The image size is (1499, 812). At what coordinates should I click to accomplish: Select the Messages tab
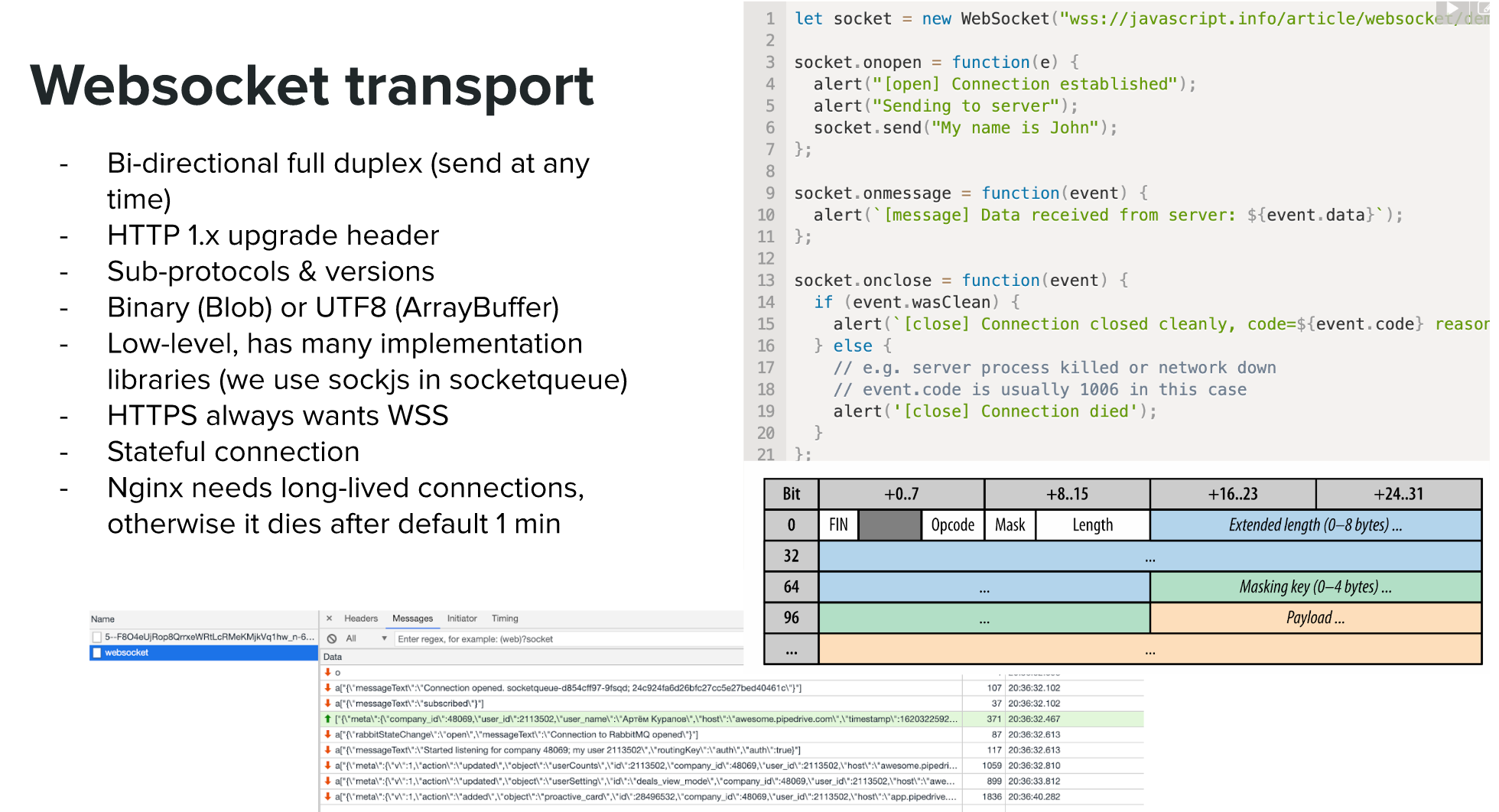pos(412,619)
